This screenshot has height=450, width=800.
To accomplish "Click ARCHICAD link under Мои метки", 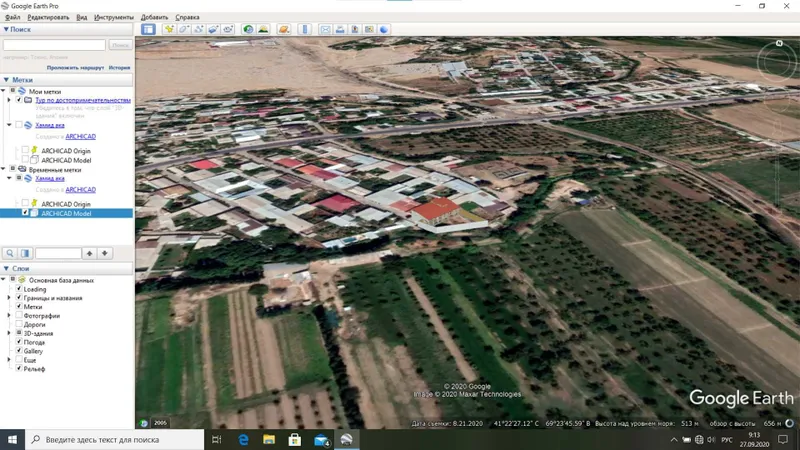I will coord(81,136).
